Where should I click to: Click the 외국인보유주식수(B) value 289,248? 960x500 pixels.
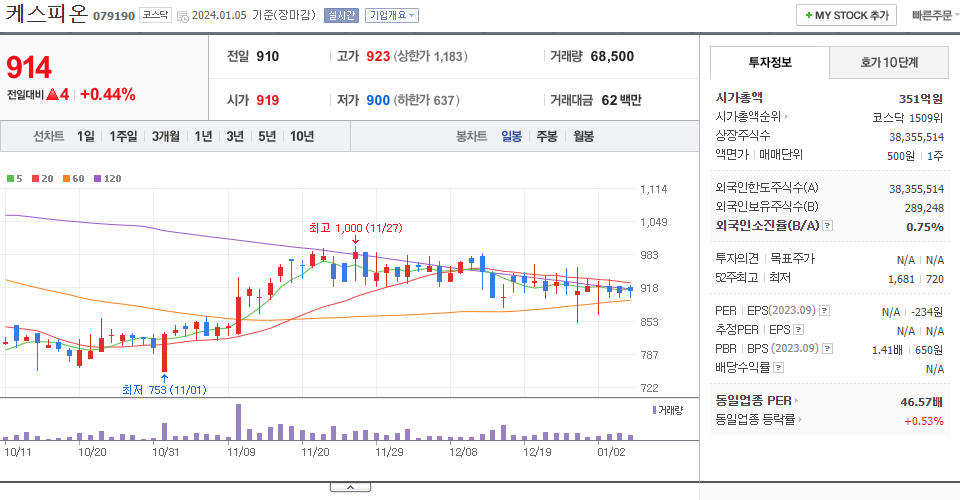click(x=924, y=208)
